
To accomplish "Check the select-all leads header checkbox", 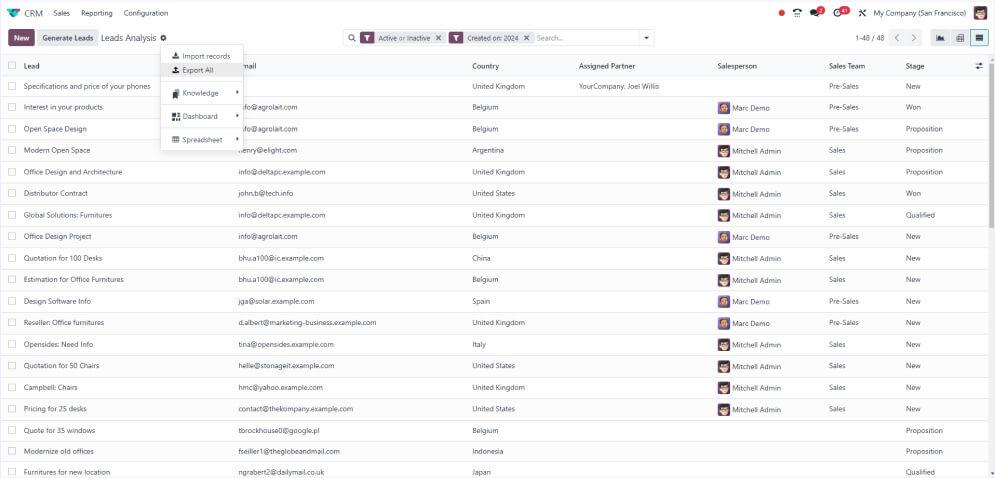I will point(12,66).
